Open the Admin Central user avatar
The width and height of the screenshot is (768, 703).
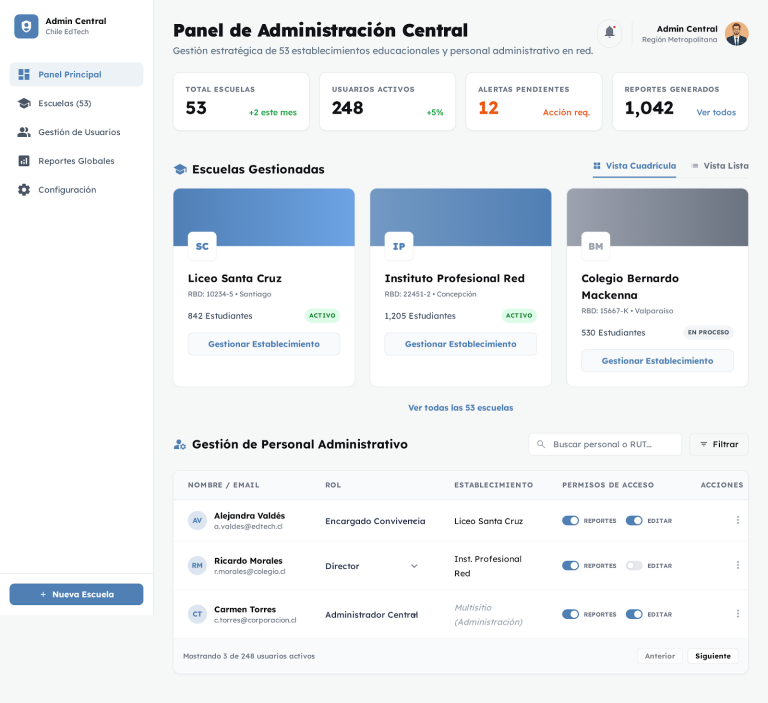pyautogui.click(x=736, y=34)
